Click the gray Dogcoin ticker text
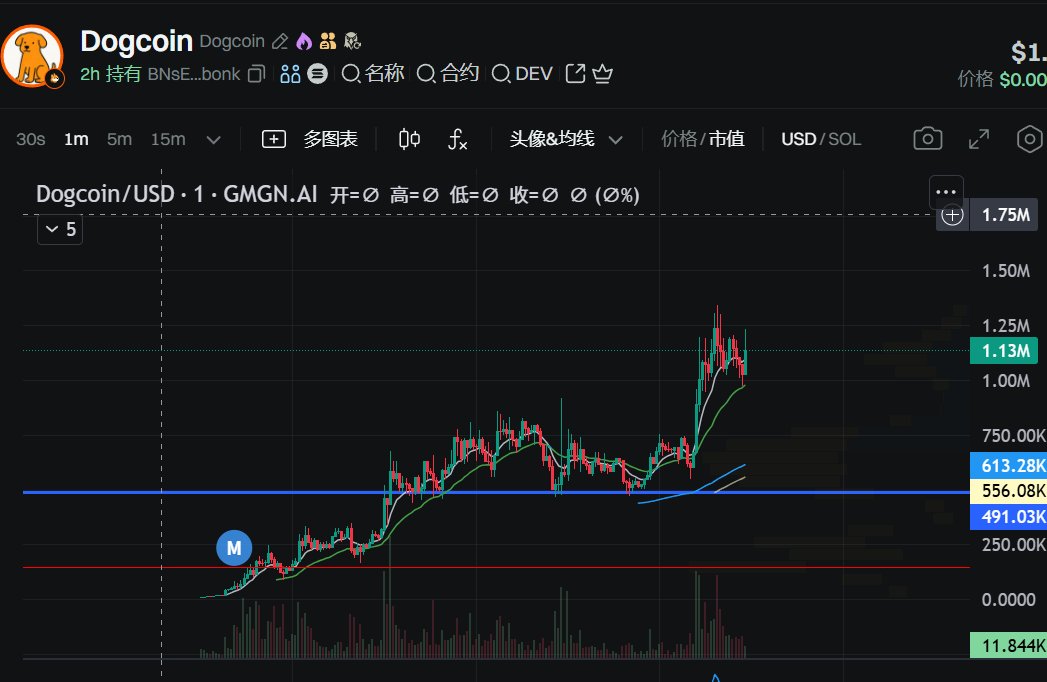This screenshot has width=1047, height=682. coord(232,41)
